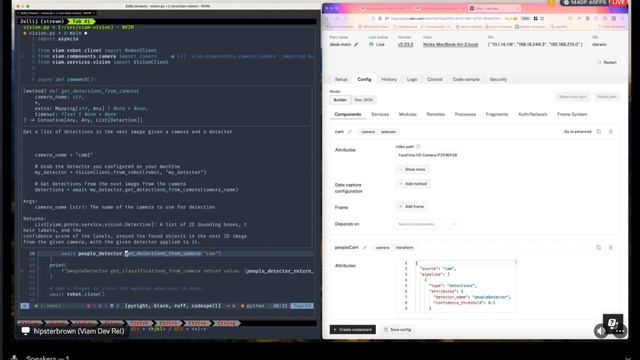Select the Fragments sub-tab
Viewport: 640px width, 360px height.
pos(497,114)
